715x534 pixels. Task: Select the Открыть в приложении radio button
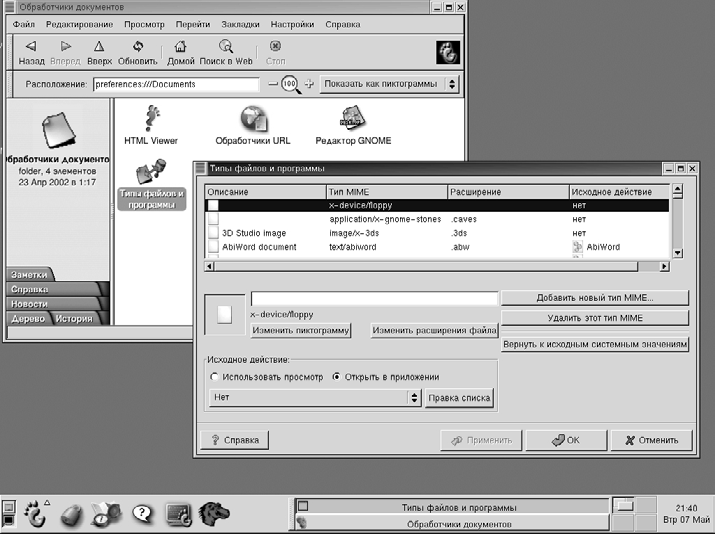tap(336, 377)
